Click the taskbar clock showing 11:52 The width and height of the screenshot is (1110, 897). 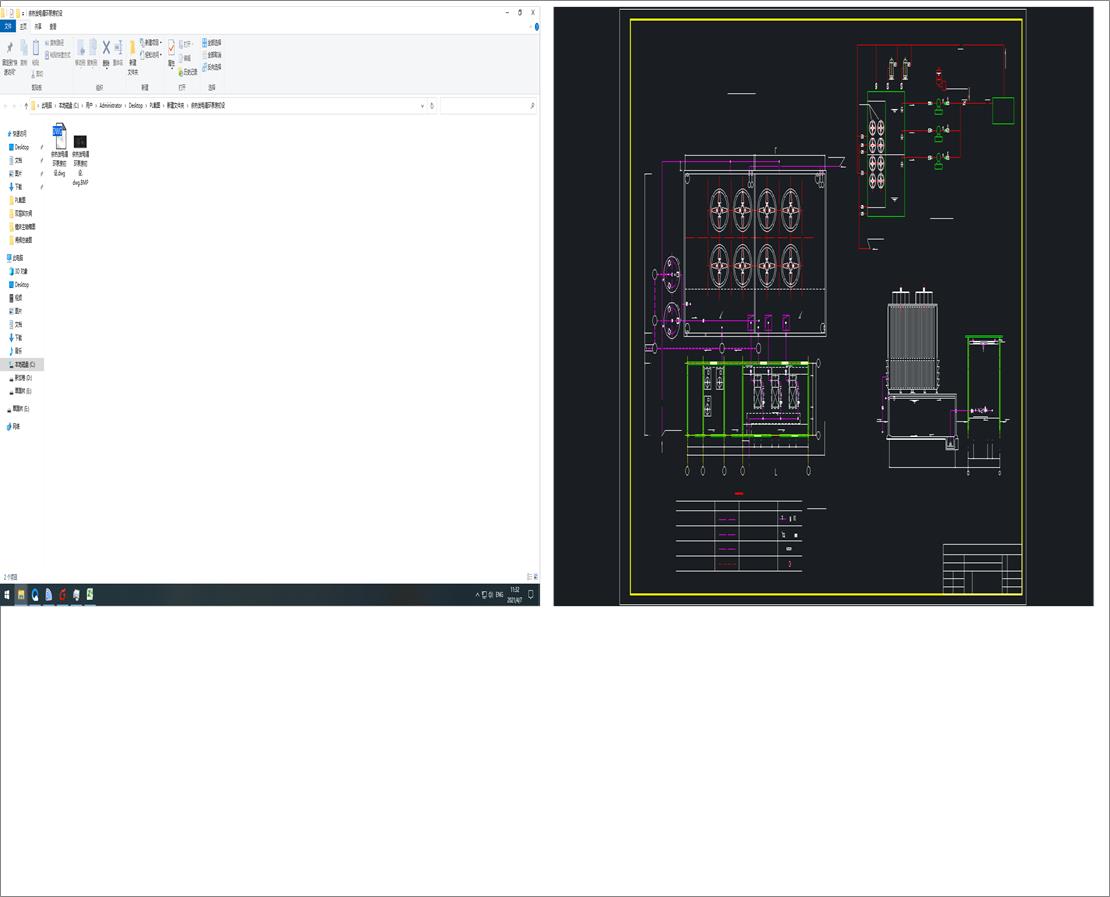(x=515, y=595)
